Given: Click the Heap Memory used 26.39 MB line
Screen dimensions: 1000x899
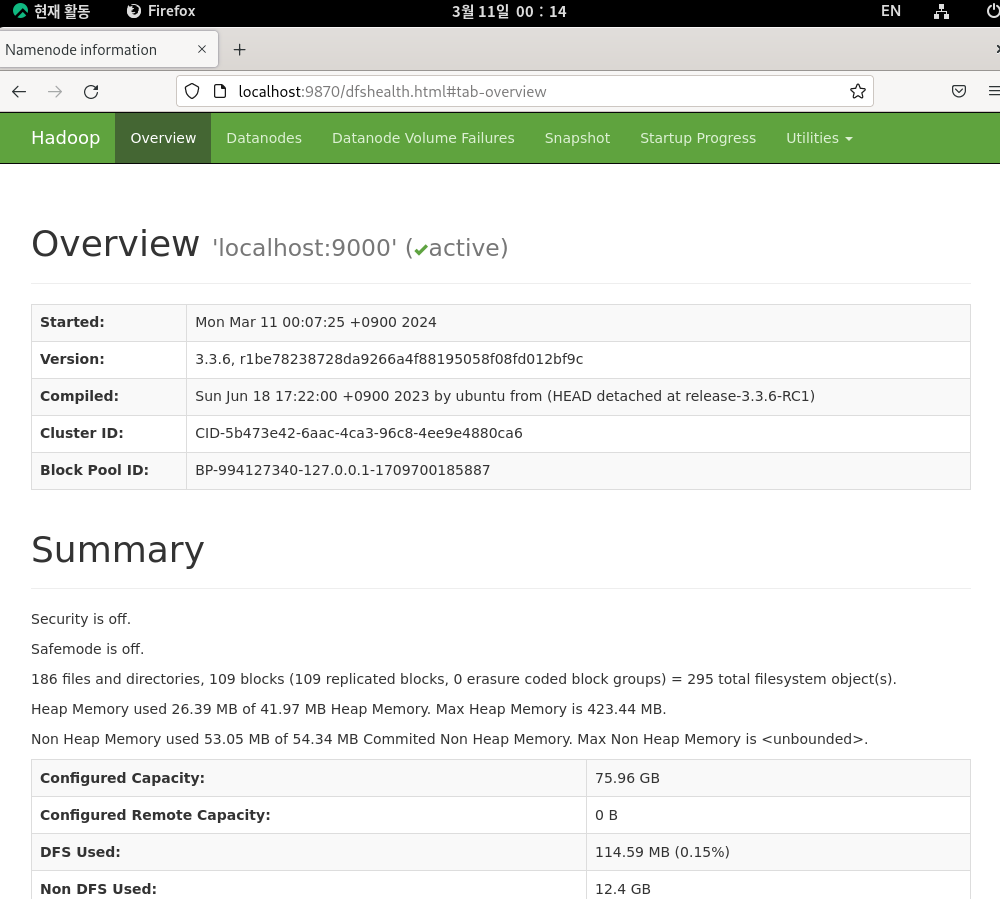Looking at the screenshot, I should pos(349,709).
